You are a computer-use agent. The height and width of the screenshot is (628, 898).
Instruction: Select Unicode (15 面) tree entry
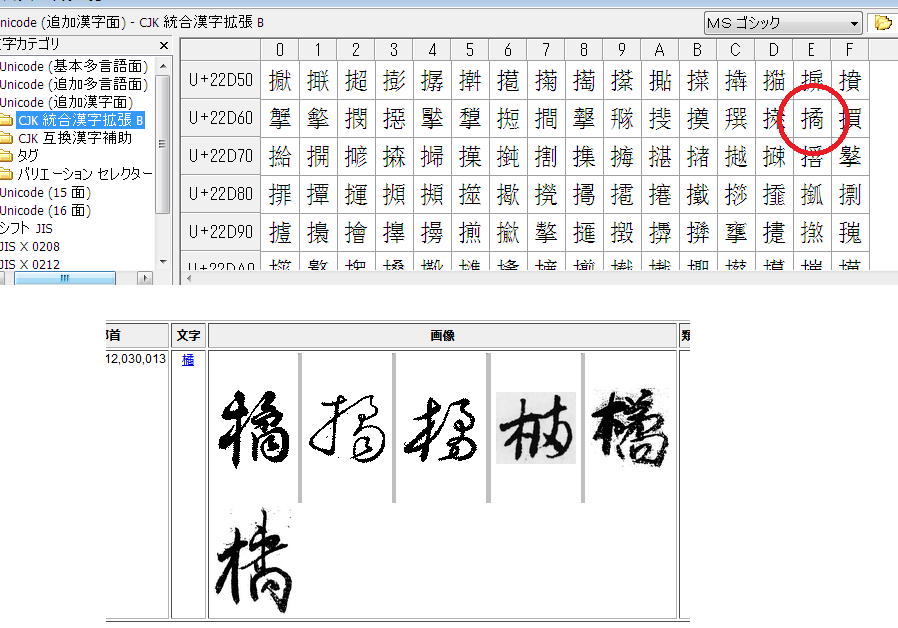coord(46,193)
